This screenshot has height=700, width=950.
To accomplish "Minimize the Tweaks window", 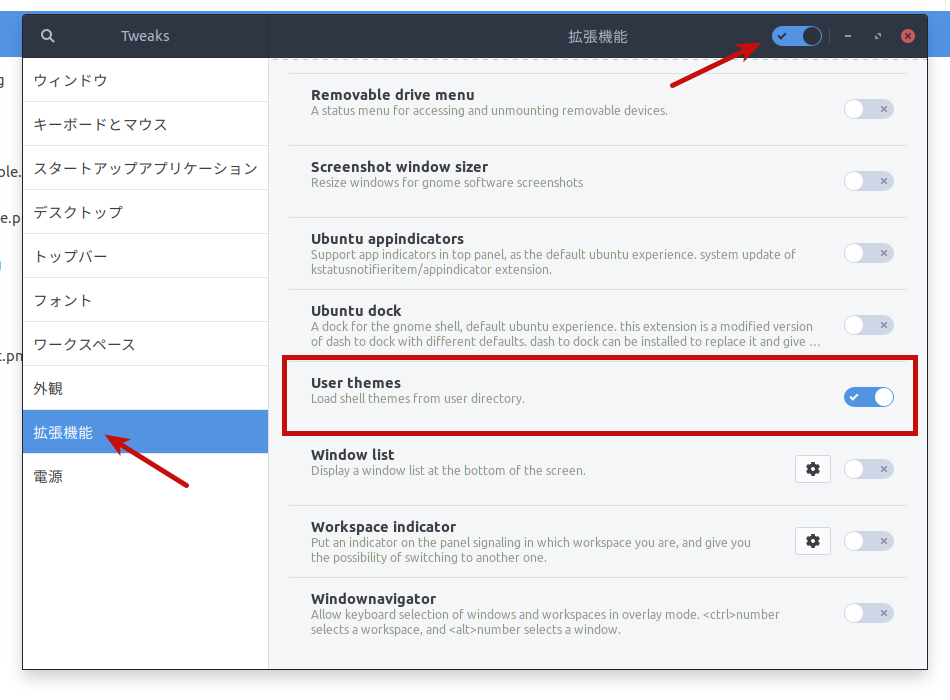I will tap(848, 36).
